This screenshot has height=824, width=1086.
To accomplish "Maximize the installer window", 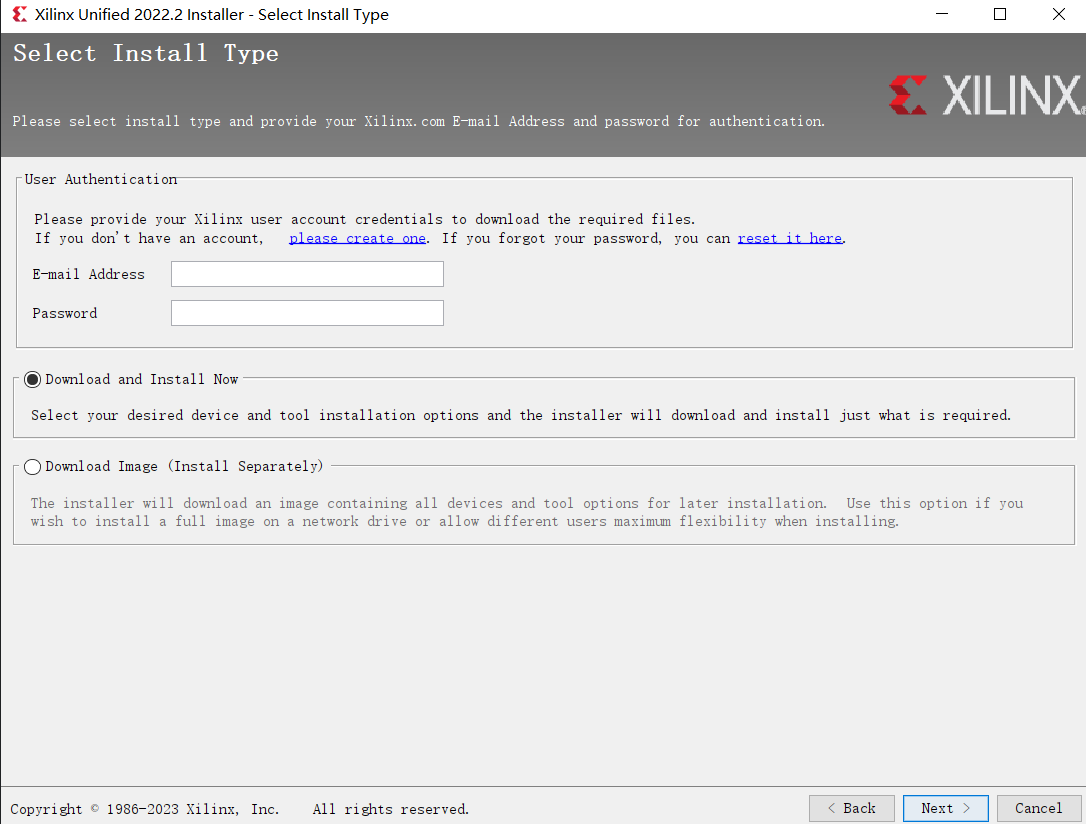I will (1000, 14).
